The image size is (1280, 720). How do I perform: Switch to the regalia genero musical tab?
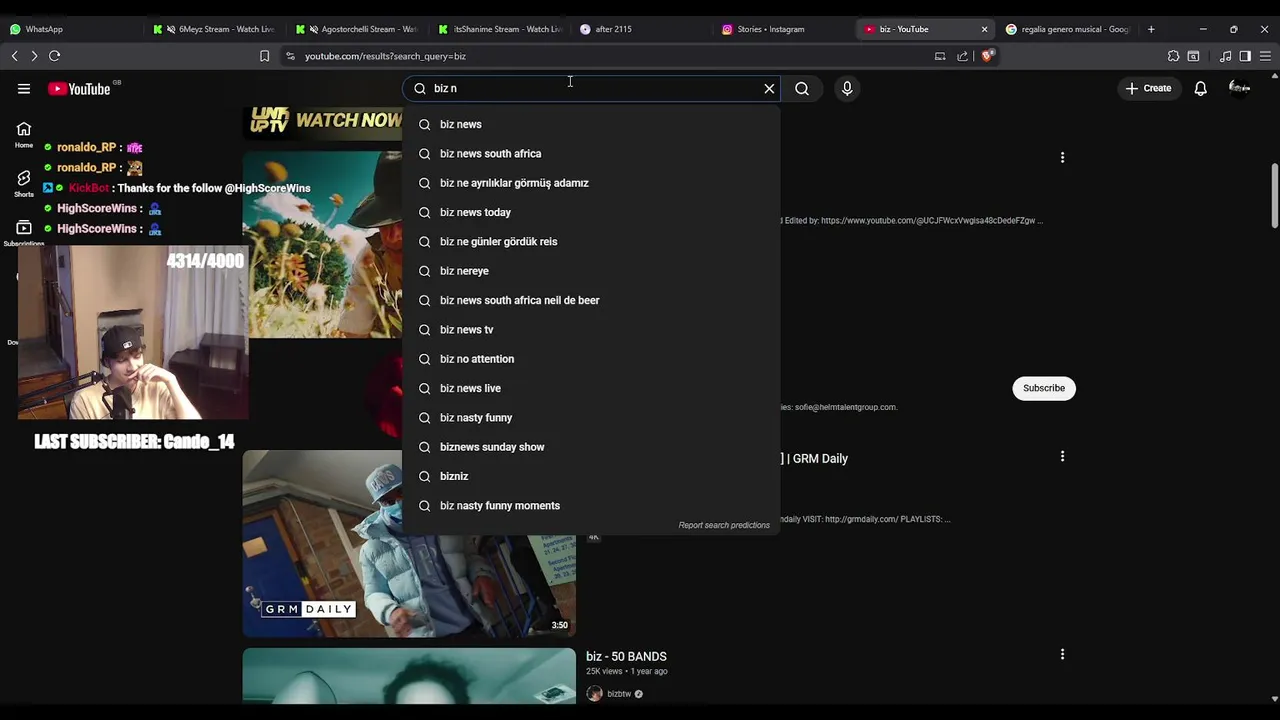coord(1068,29)
